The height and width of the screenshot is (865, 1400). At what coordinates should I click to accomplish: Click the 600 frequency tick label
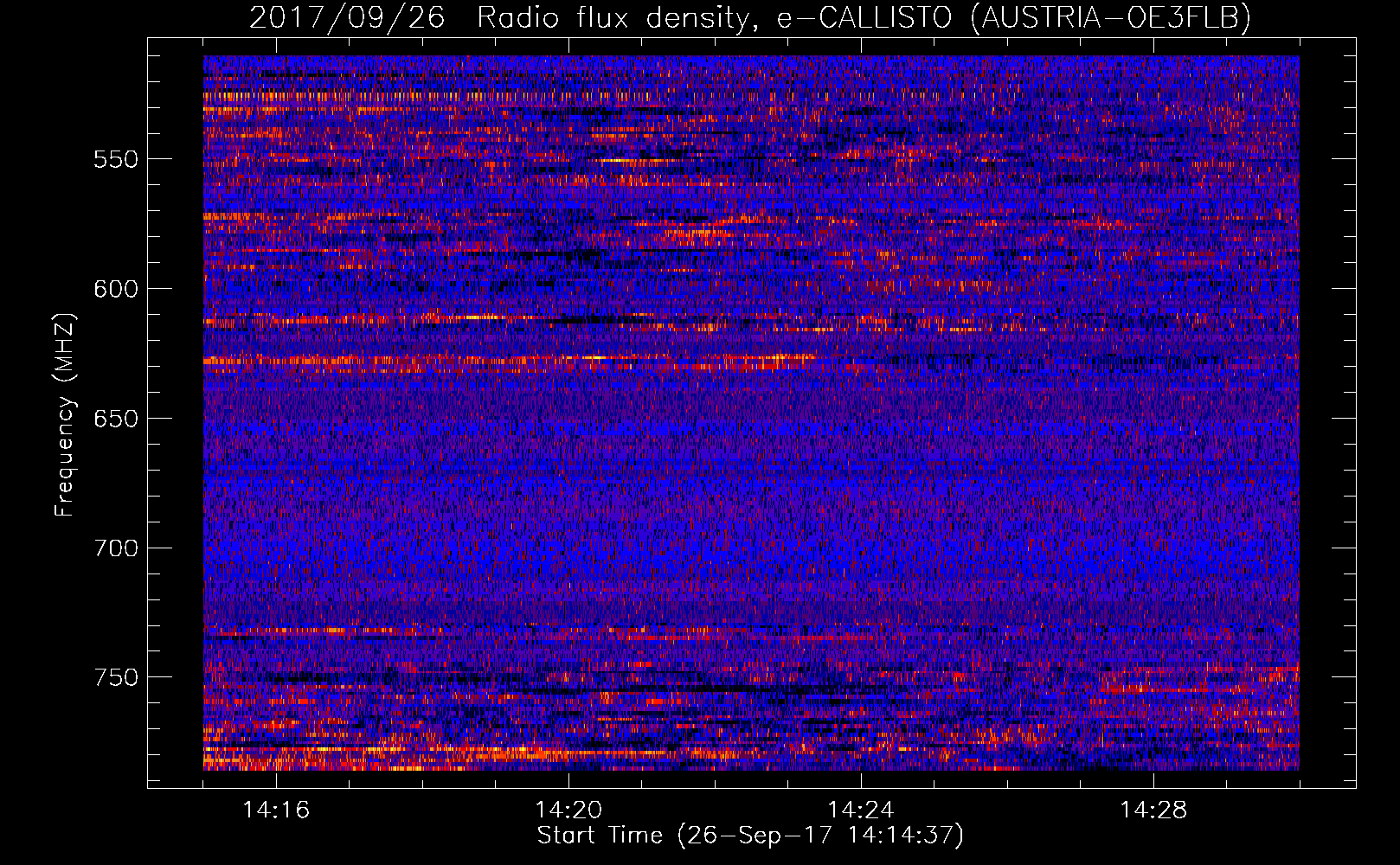tap(116, 289)
